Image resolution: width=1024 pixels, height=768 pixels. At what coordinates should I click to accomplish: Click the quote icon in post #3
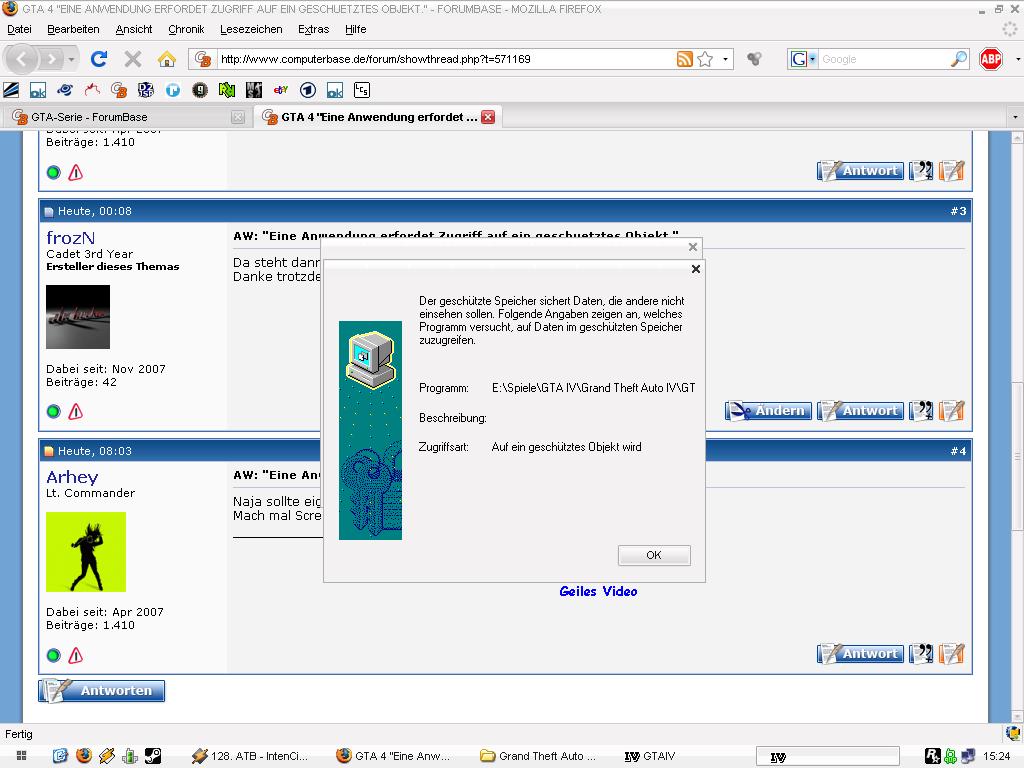(921, 411)
